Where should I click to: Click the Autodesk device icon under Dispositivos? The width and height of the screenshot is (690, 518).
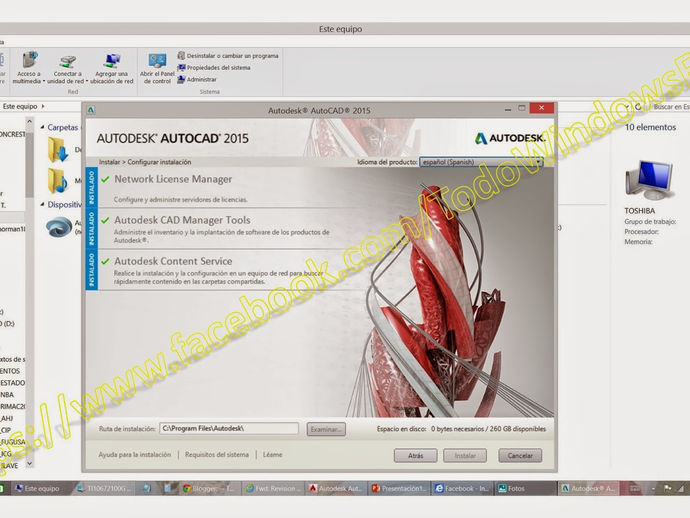(59, 227)
